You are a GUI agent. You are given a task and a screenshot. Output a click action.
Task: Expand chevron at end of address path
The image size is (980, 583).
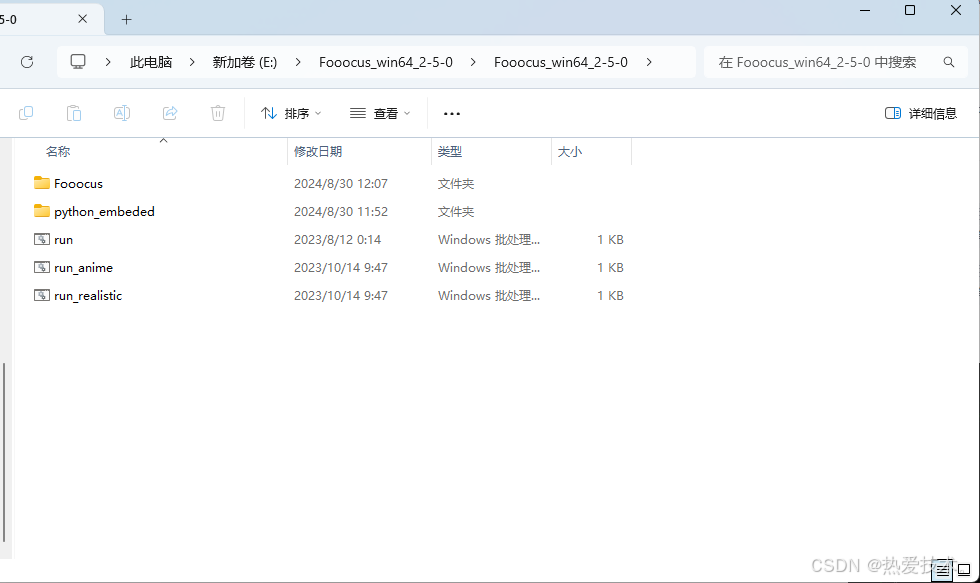pos(649,62)
